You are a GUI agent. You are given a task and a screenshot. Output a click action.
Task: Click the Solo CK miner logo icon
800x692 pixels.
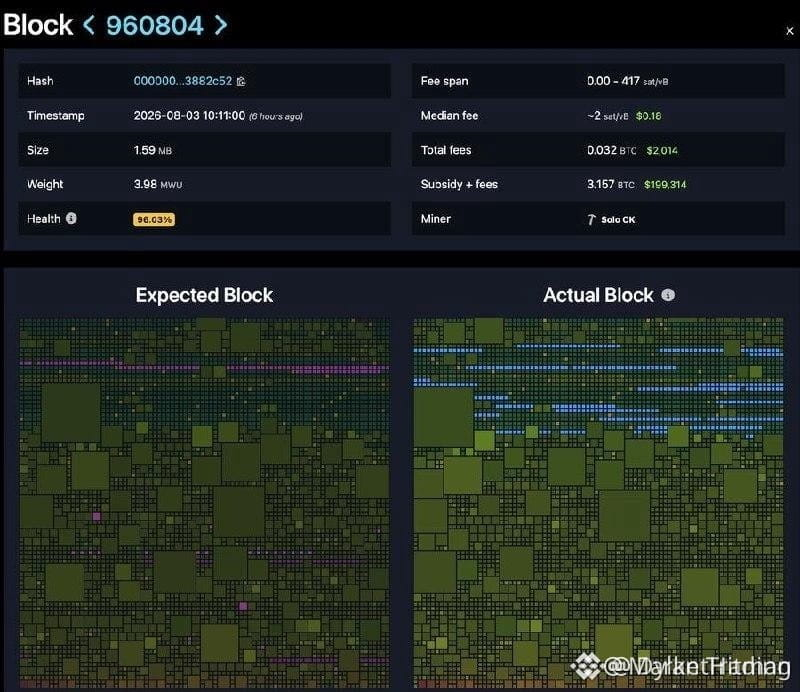click(591, 219)
